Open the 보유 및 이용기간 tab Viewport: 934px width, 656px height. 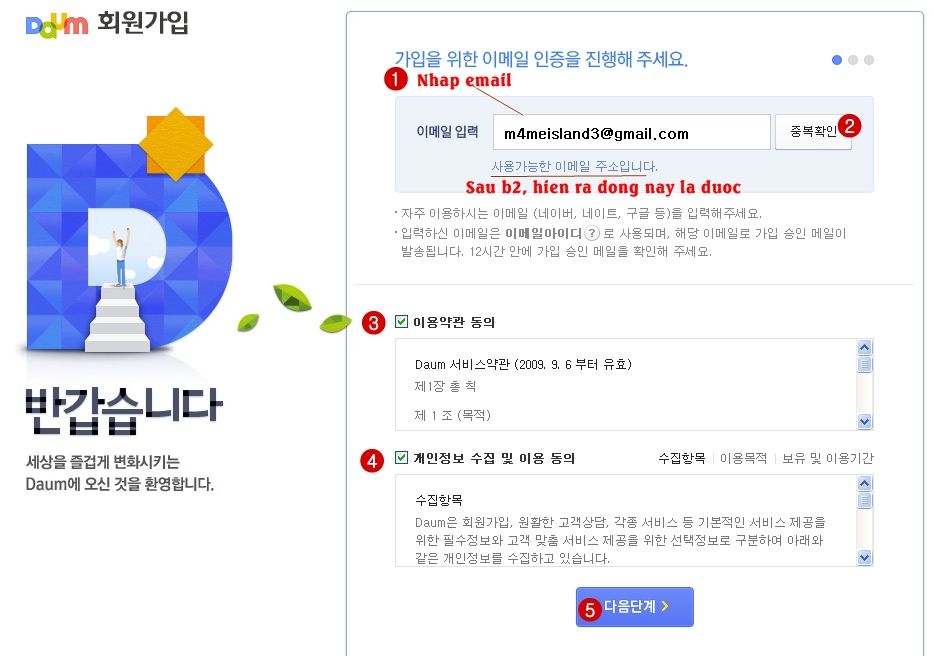(827, 458)
